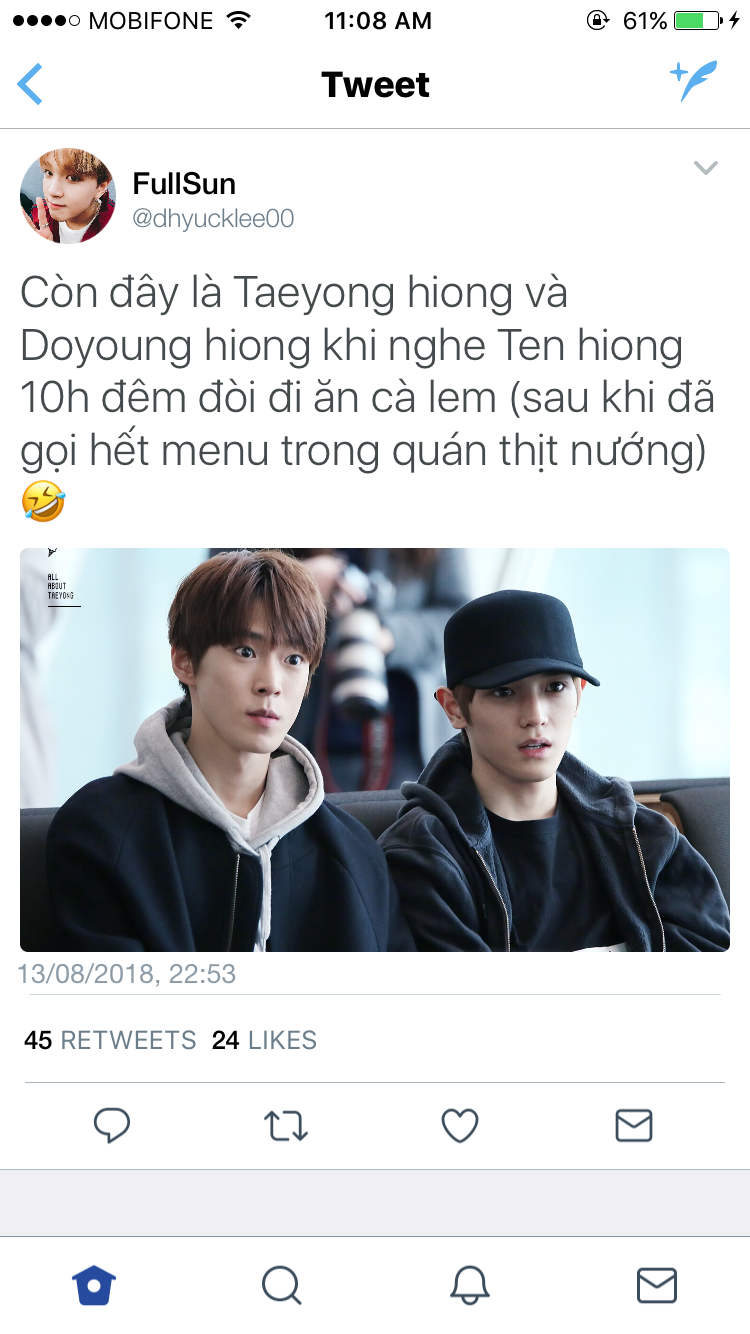Tap the battery indicator in status bar
This screenshot has height=1334, width=750.
[698, 20]
